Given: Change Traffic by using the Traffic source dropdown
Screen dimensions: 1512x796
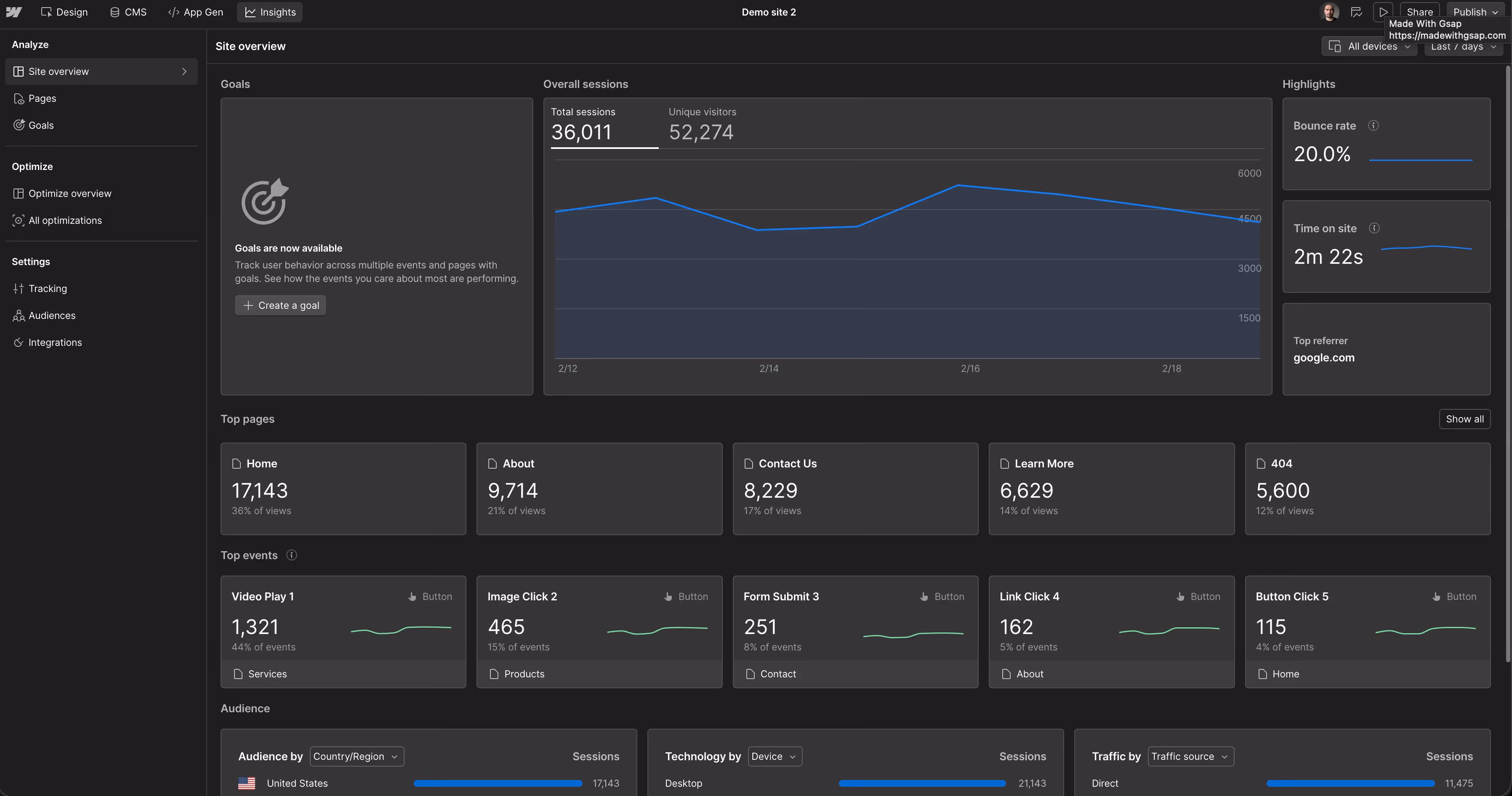Looking at the screenshot, I should (1190, 756).
